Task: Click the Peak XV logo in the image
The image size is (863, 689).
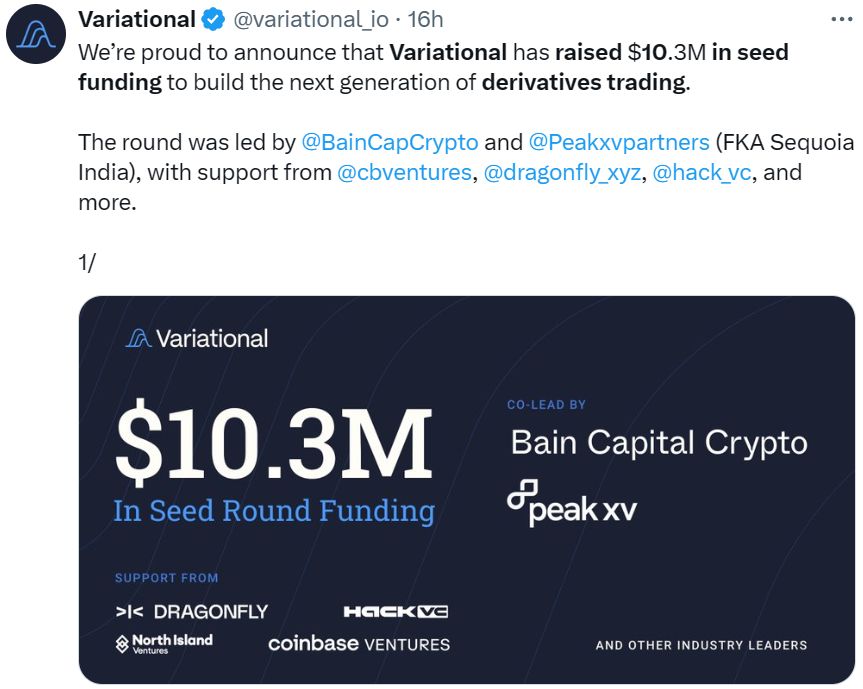Action: click(571, 503)
